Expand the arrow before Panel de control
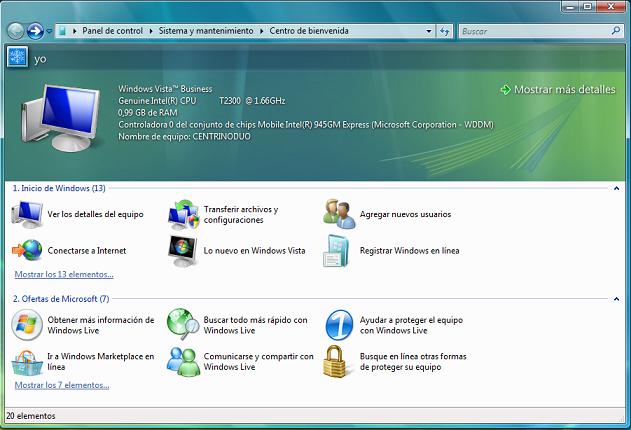 pos(75,31)
